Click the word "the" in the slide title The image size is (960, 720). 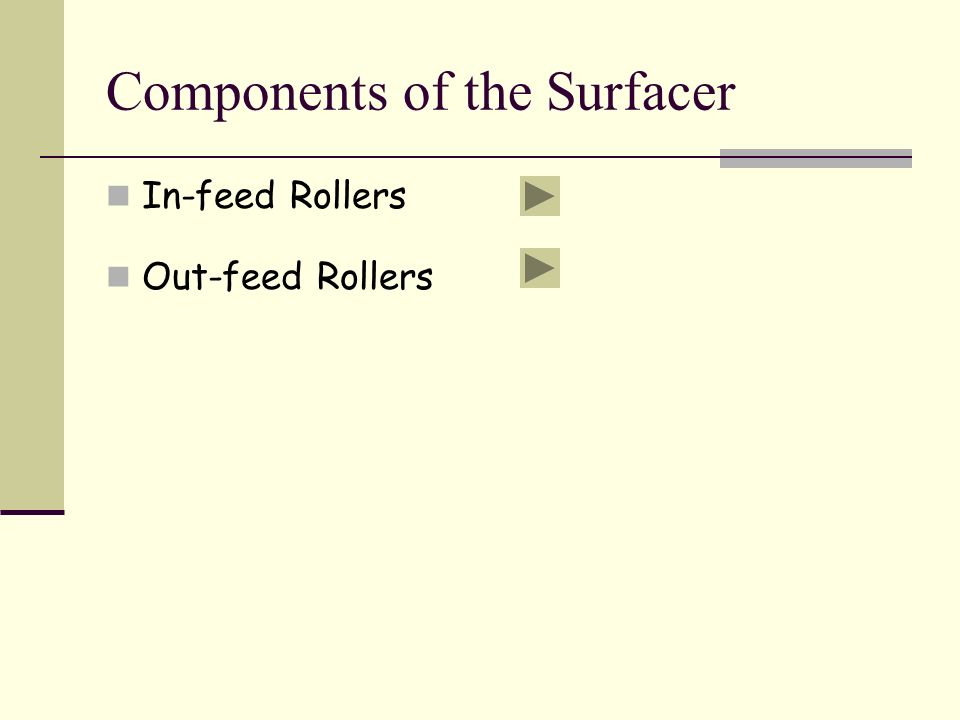[498, 92]
